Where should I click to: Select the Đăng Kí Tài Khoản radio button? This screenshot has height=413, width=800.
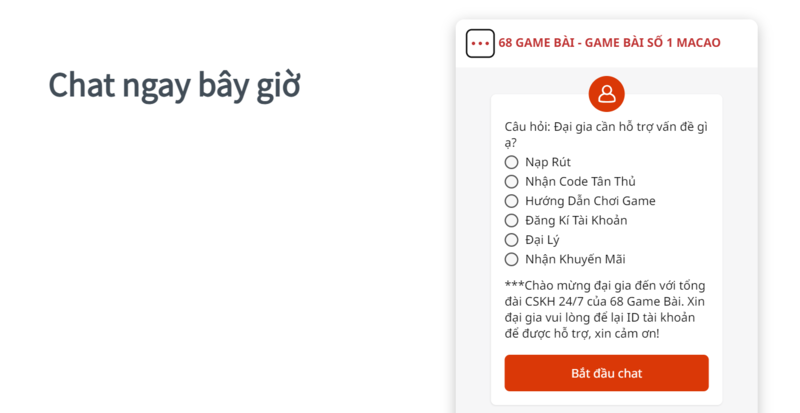[511, 221]
